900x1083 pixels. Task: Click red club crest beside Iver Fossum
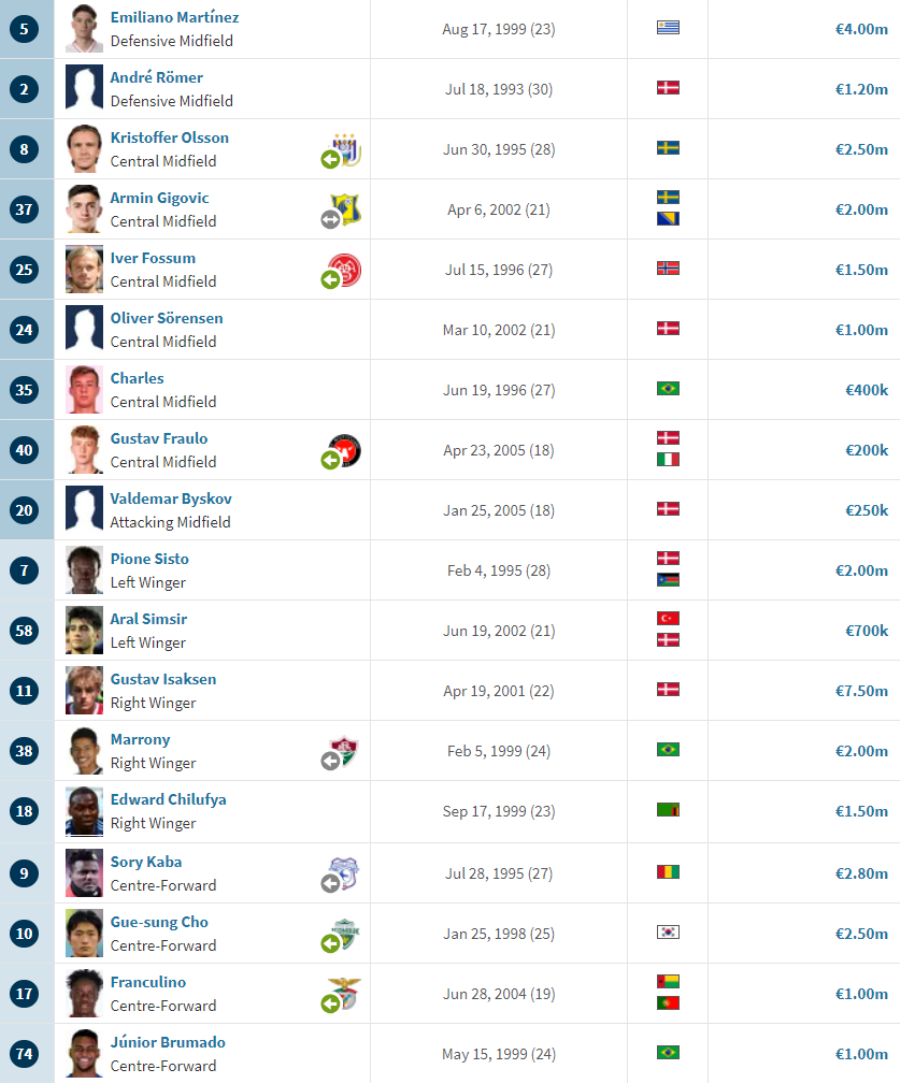point(346,269)
